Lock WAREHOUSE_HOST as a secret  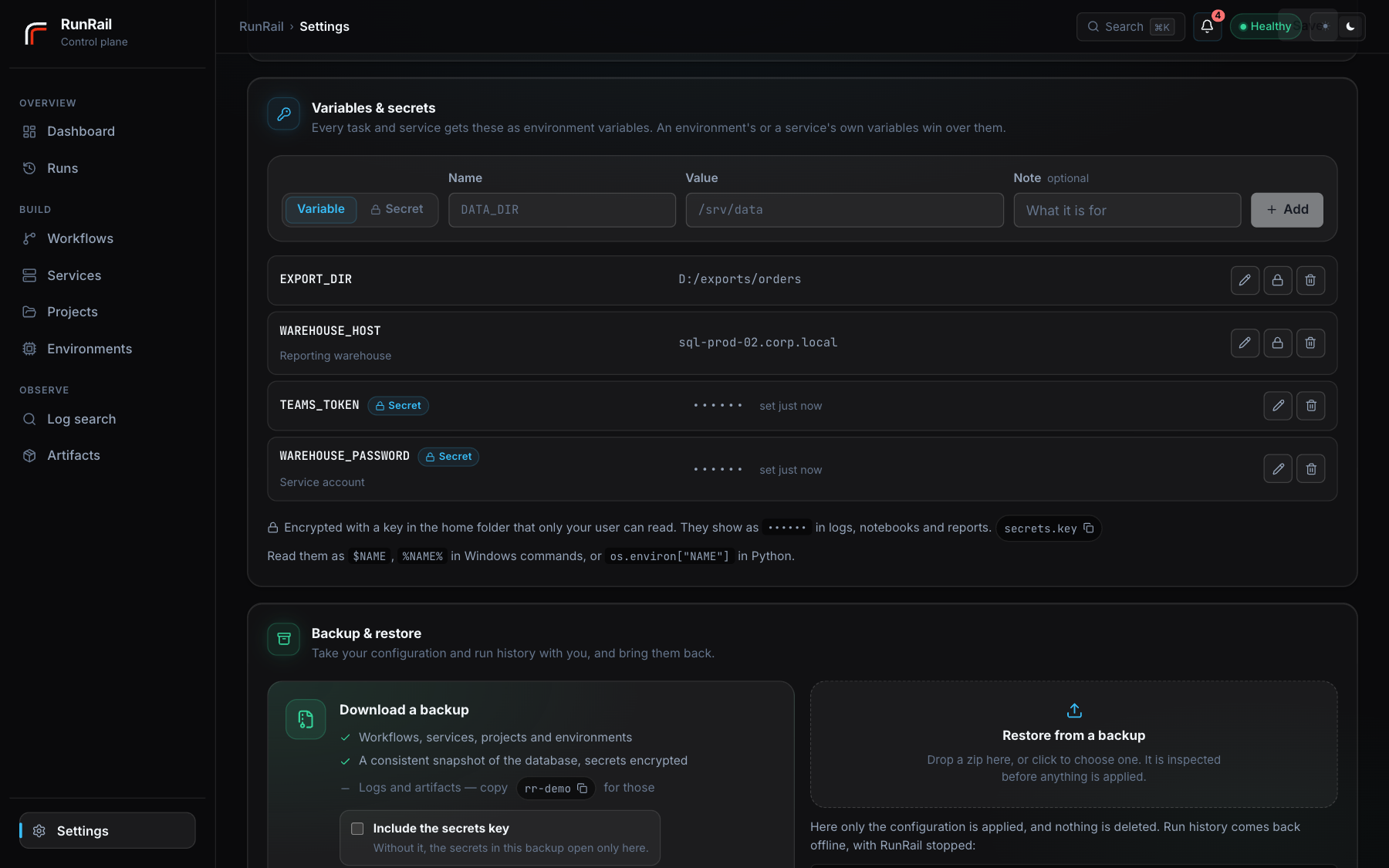coord(1278,343)
